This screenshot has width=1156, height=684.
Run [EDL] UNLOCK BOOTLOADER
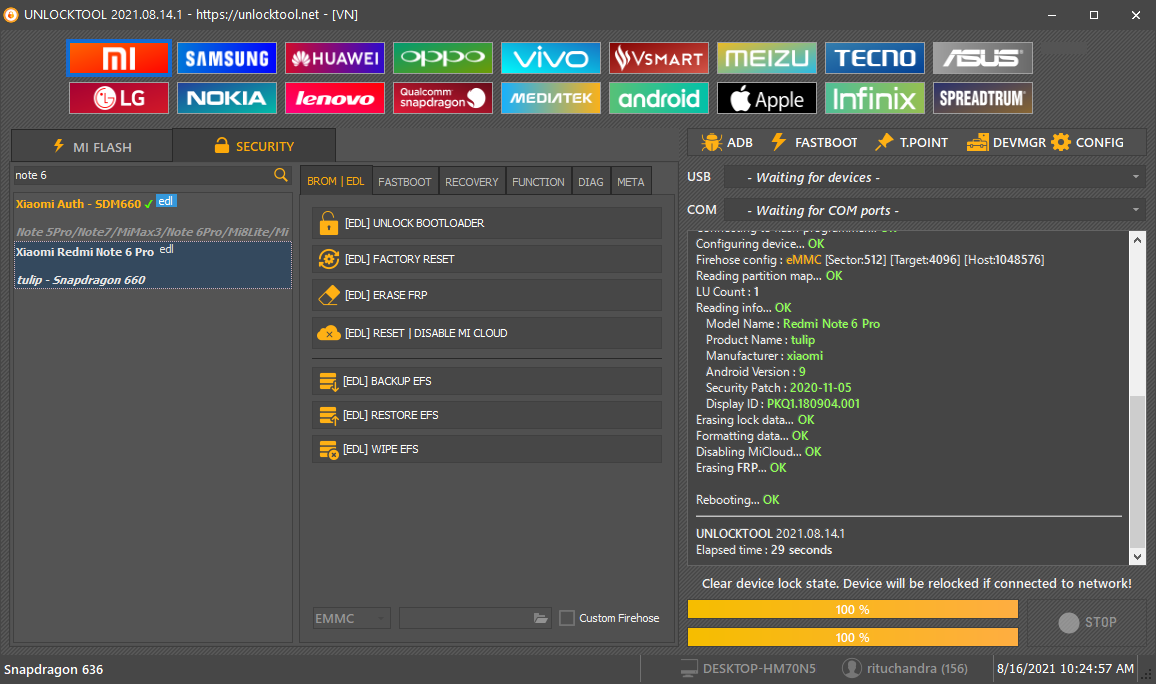(487, 223)
